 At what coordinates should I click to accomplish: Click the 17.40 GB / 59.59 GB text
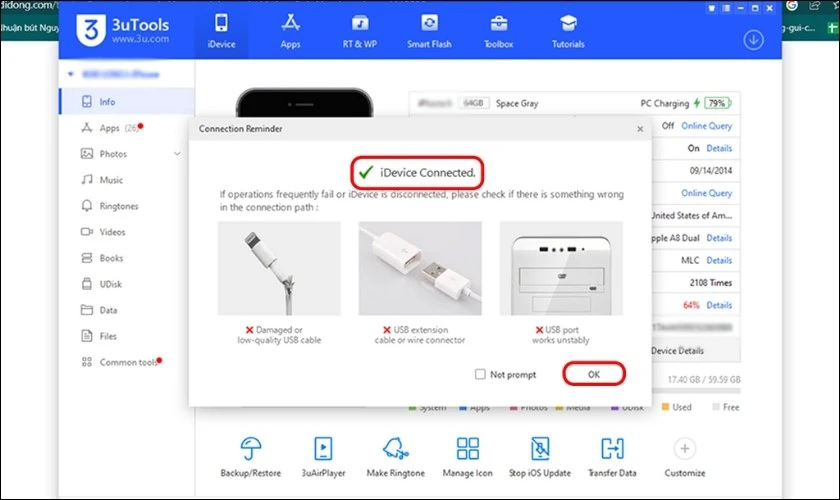click(x=704, y=379)
